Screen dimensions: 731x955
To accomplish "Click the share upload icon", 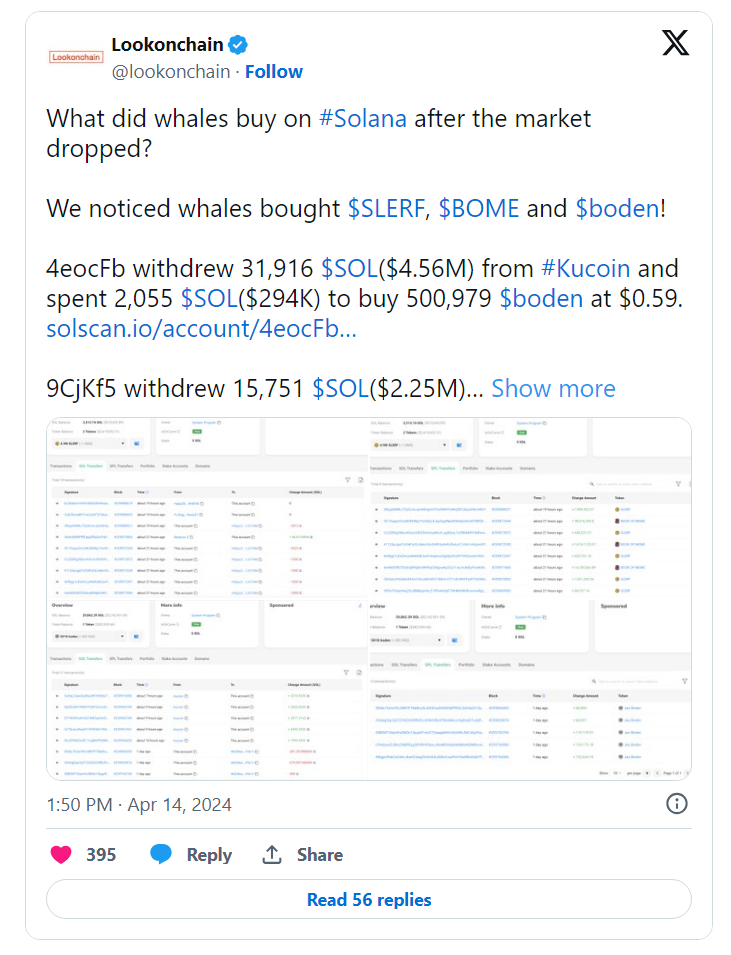I will coord(272,855).
